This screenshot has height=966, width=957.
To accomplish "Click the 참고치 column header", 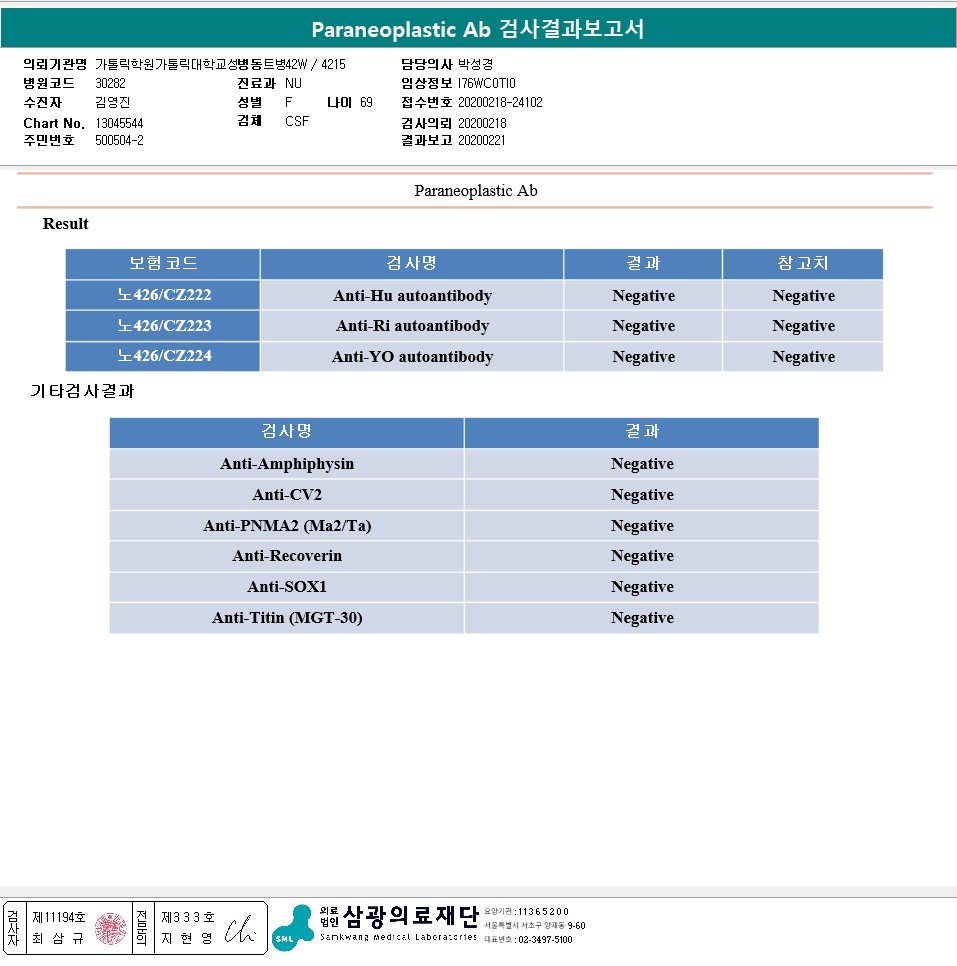I will tap(802, 264).
